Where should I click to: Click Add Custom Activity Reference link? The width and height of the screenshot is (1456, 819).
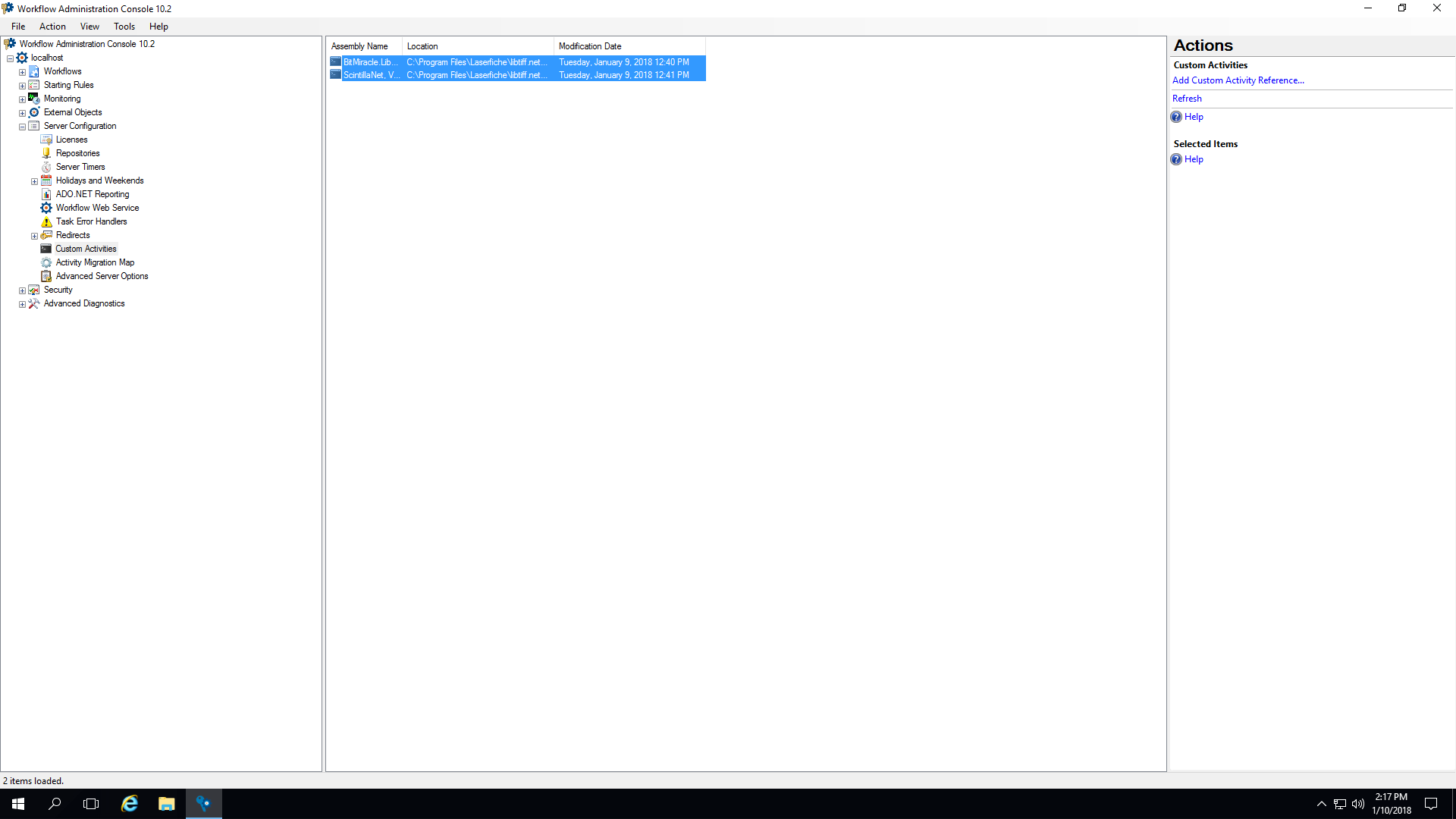coord(1238,80)
